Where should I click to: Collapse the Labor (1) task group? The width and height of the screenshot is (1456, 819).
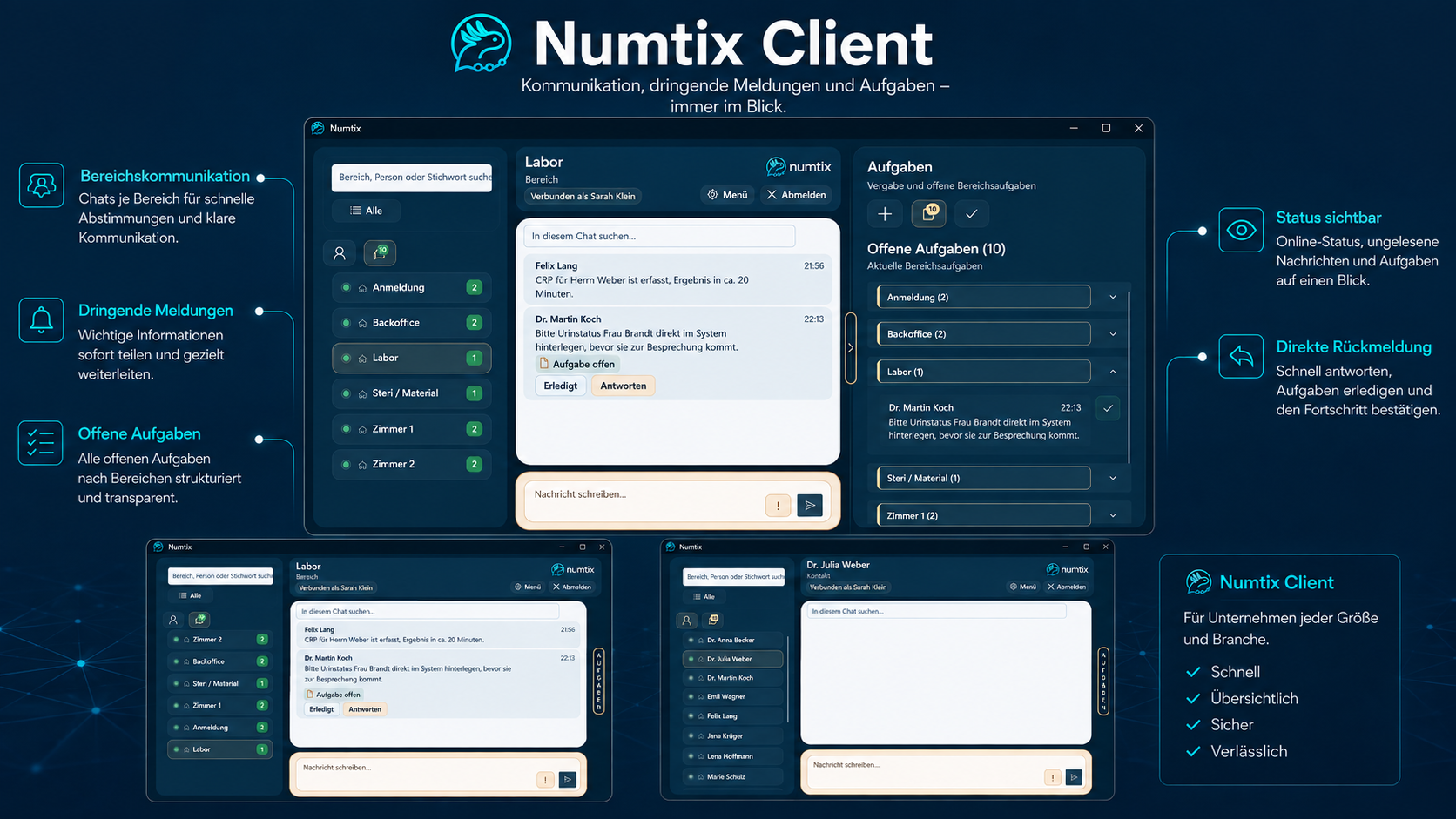click(1113, 372)
